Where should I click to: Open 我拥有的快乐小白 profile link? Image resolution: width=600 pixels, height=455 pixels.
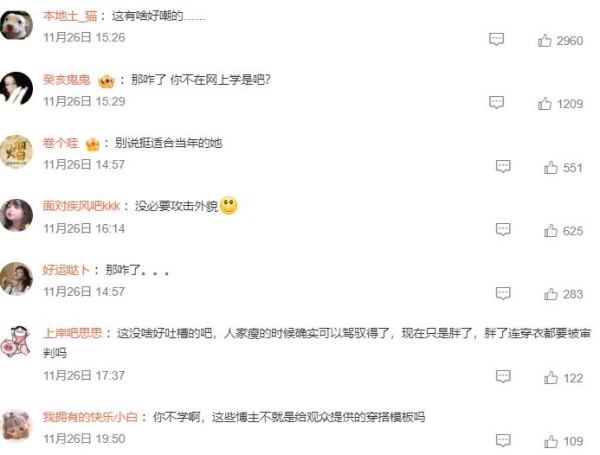click(90, 417)
